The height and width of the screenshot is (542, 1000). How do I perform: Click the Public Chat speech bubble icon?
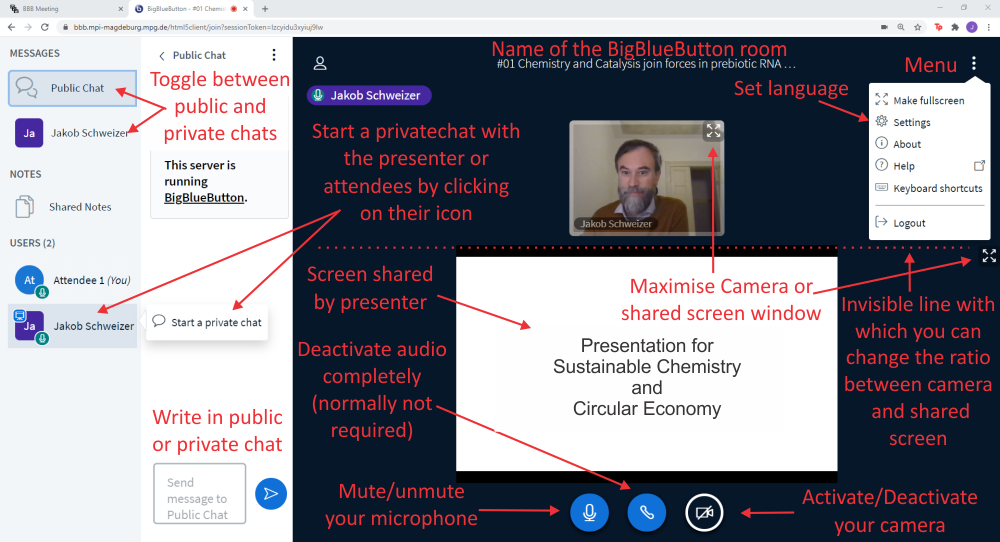(x=27, y=87)
